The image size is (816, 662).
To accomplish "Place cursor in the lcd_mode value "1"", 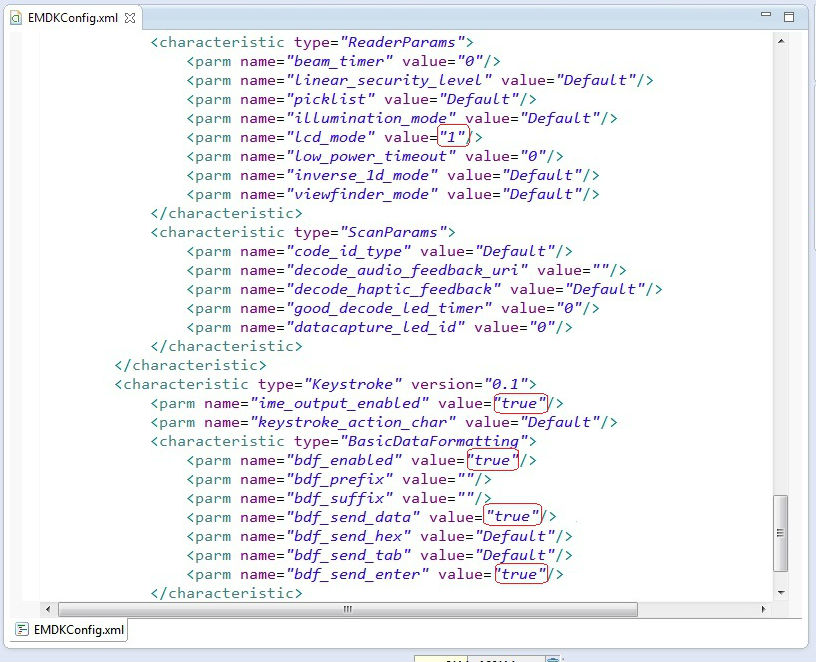I will click(453, 137).
